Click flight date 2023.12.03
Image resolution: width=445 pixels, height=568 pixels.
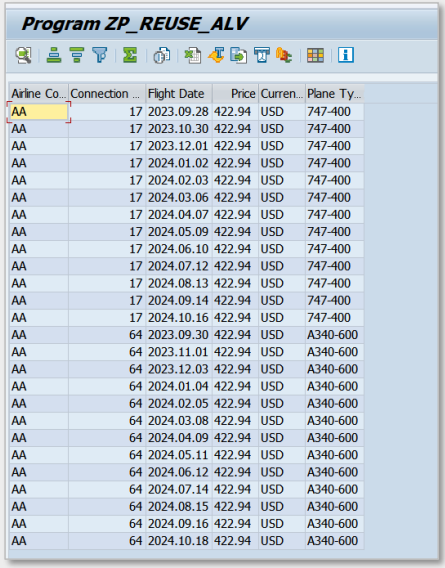tap(179, 369)
